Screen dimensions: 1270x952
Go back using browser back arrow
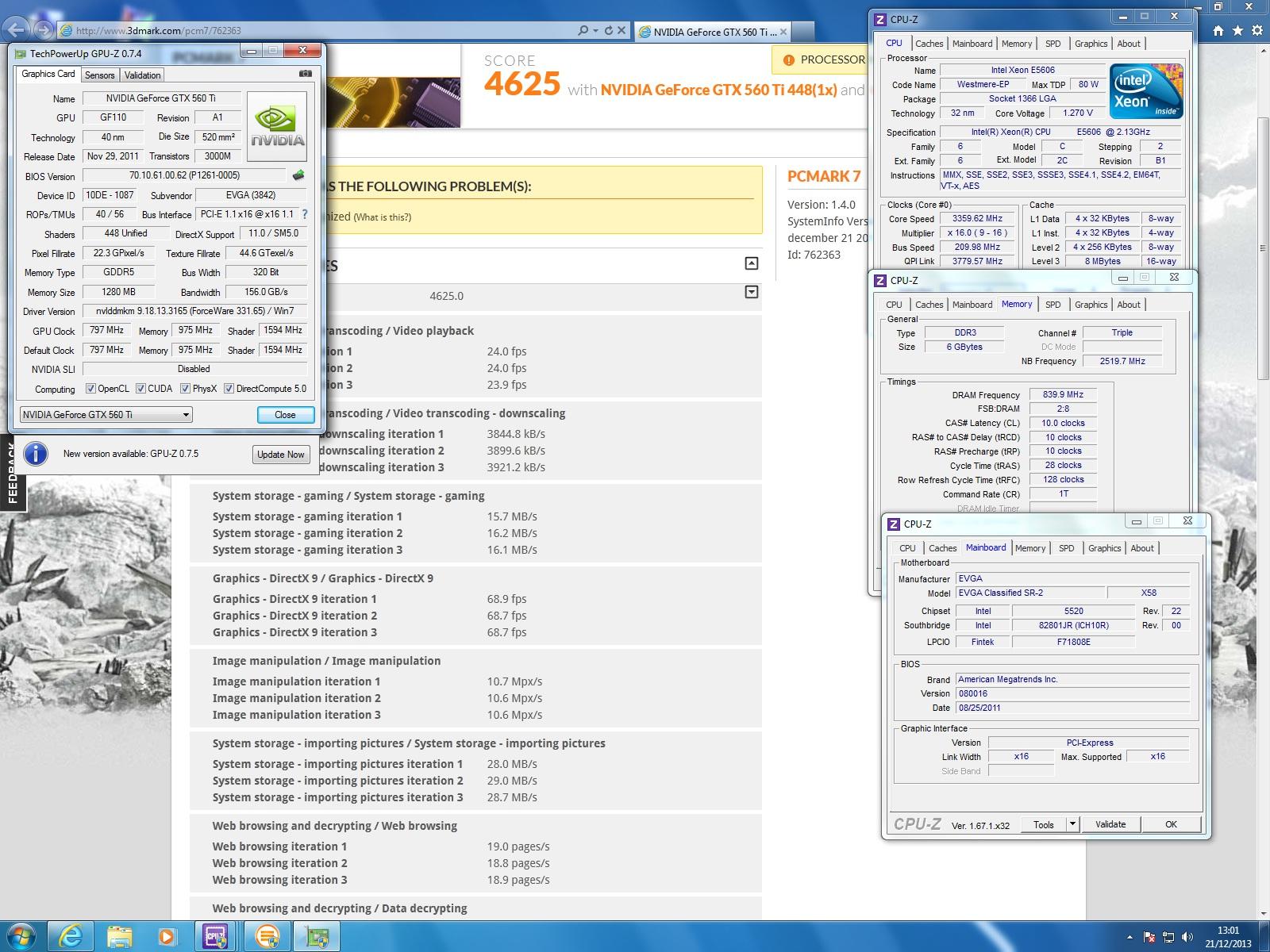[17, 30]
